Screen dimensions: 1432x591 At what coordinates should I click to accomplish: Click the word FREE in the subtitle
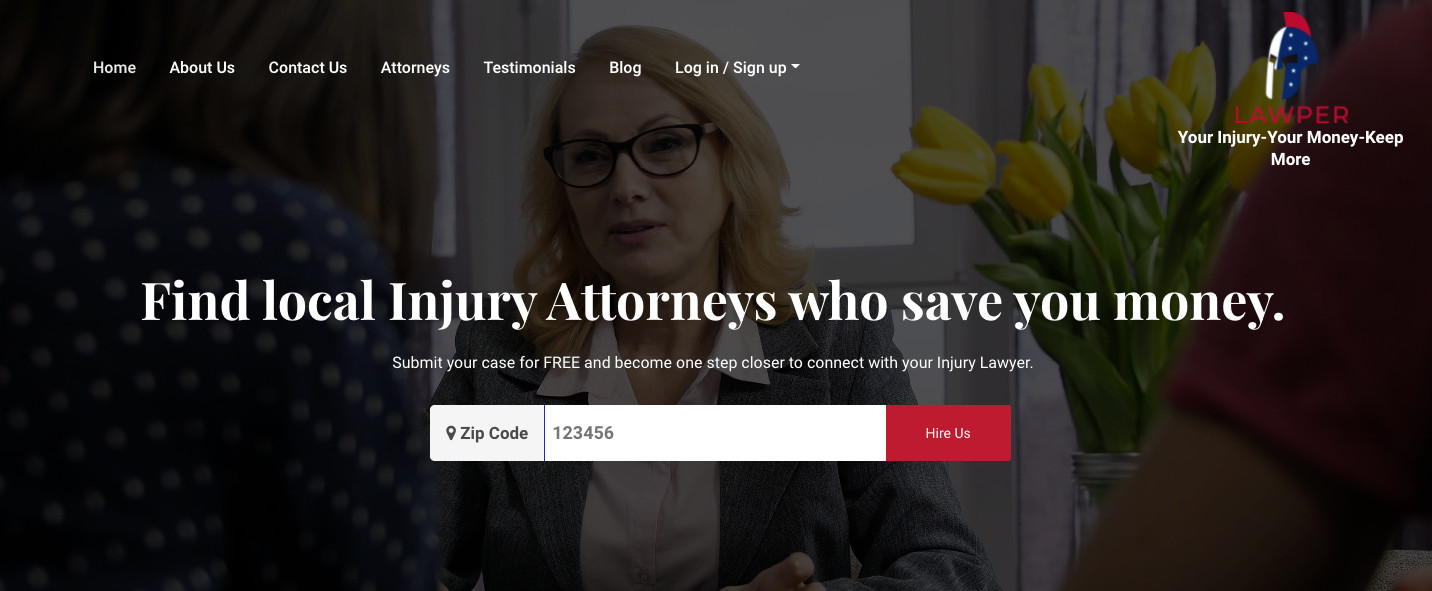(561, 363)
